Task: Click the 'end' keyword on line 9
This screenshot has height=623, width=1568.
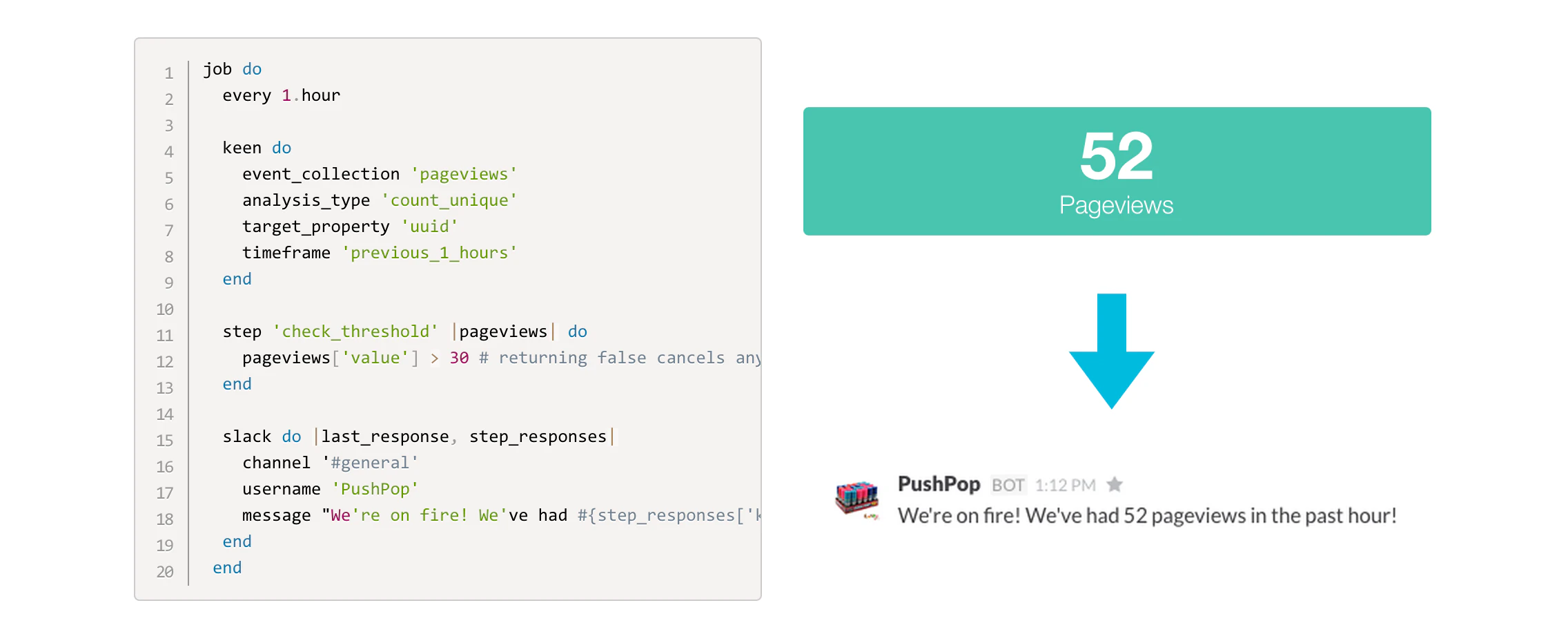Action: coord(237,279)
